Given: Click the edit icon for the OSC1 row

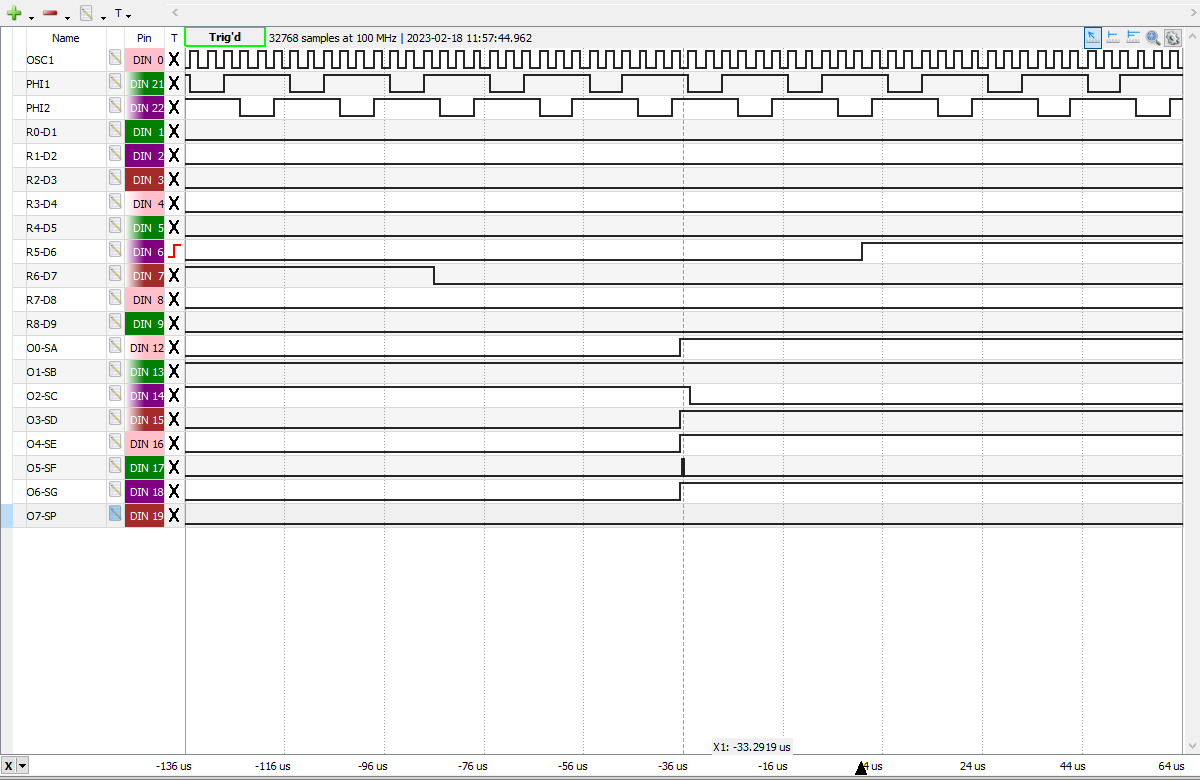Looking at the screenshot, I should click(116, 60).
